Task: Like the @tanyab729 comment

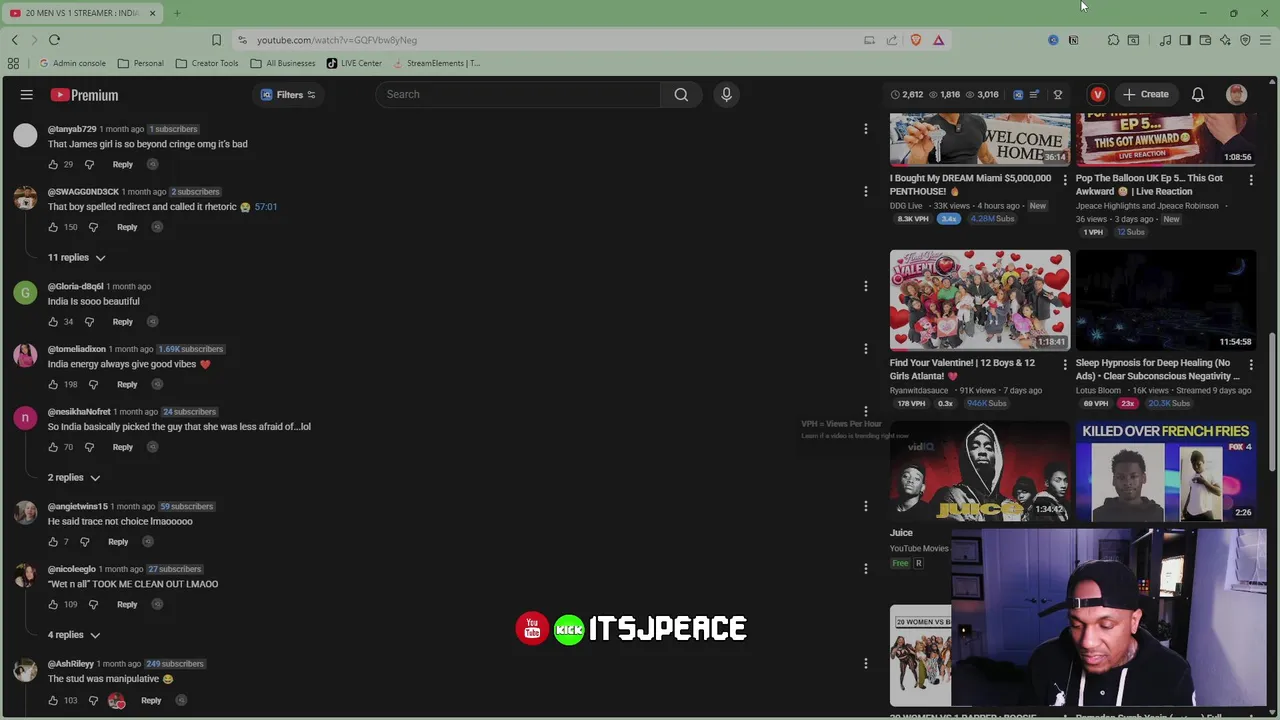Action: pos(53,164)
